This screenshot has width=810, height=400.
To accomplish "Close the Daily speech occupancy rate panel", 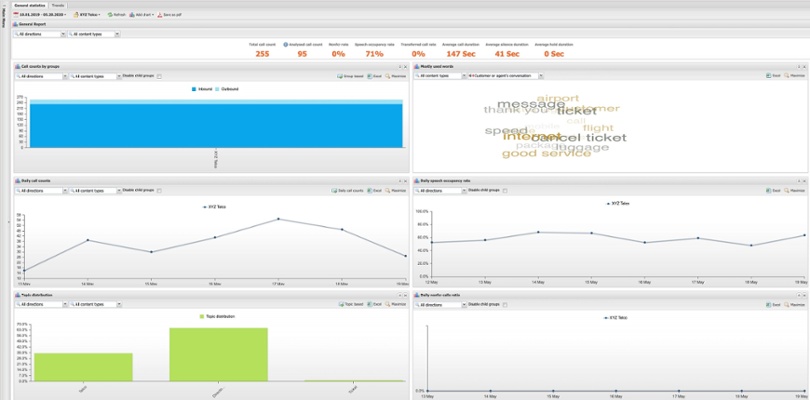I will click(804, 181).
